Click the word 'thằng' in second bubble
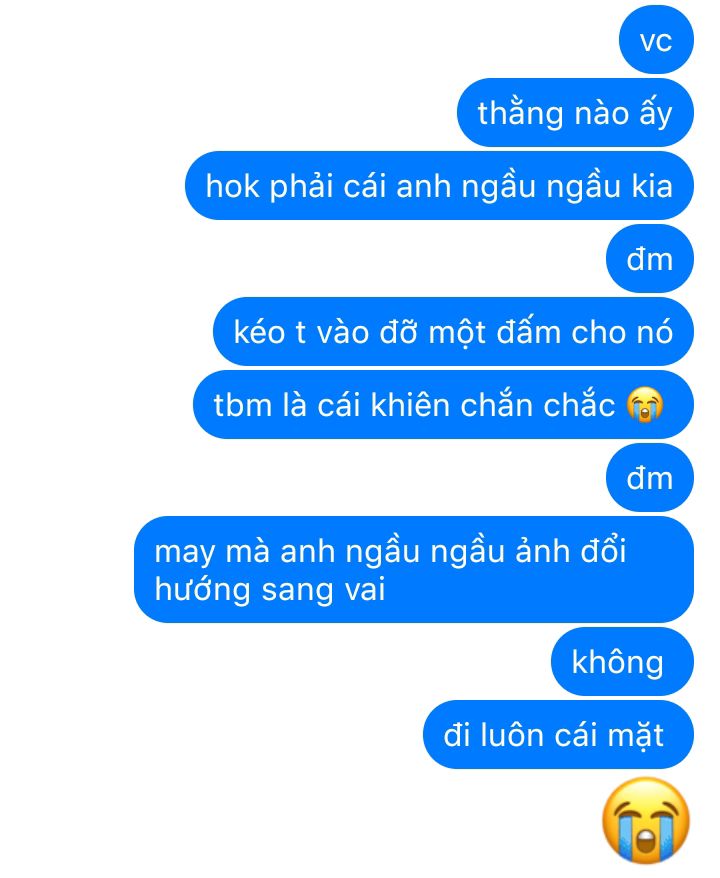Screen dimensions: 720x878 point(520,115)
